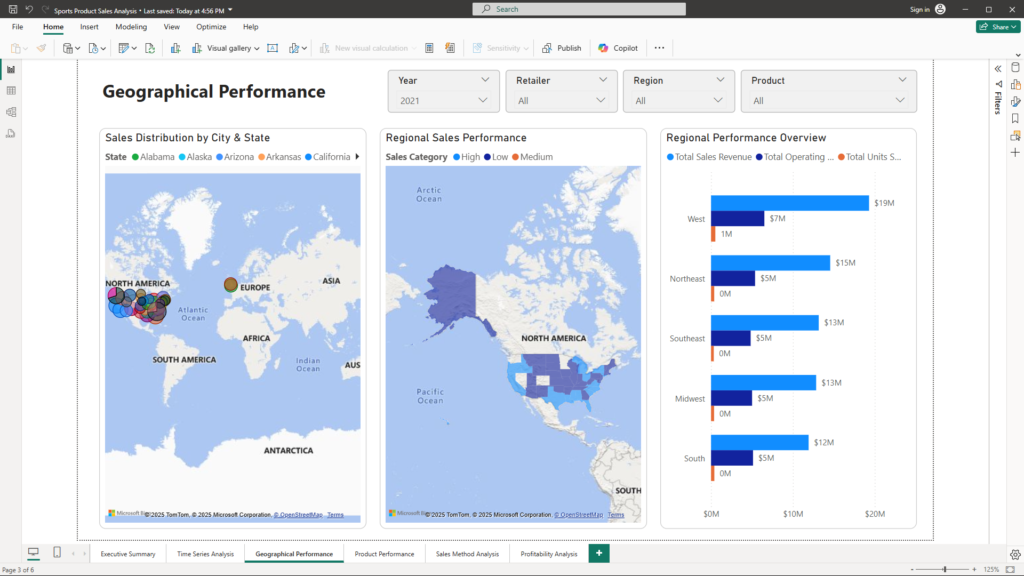Click the Save icon in title bar

[13, 9]
